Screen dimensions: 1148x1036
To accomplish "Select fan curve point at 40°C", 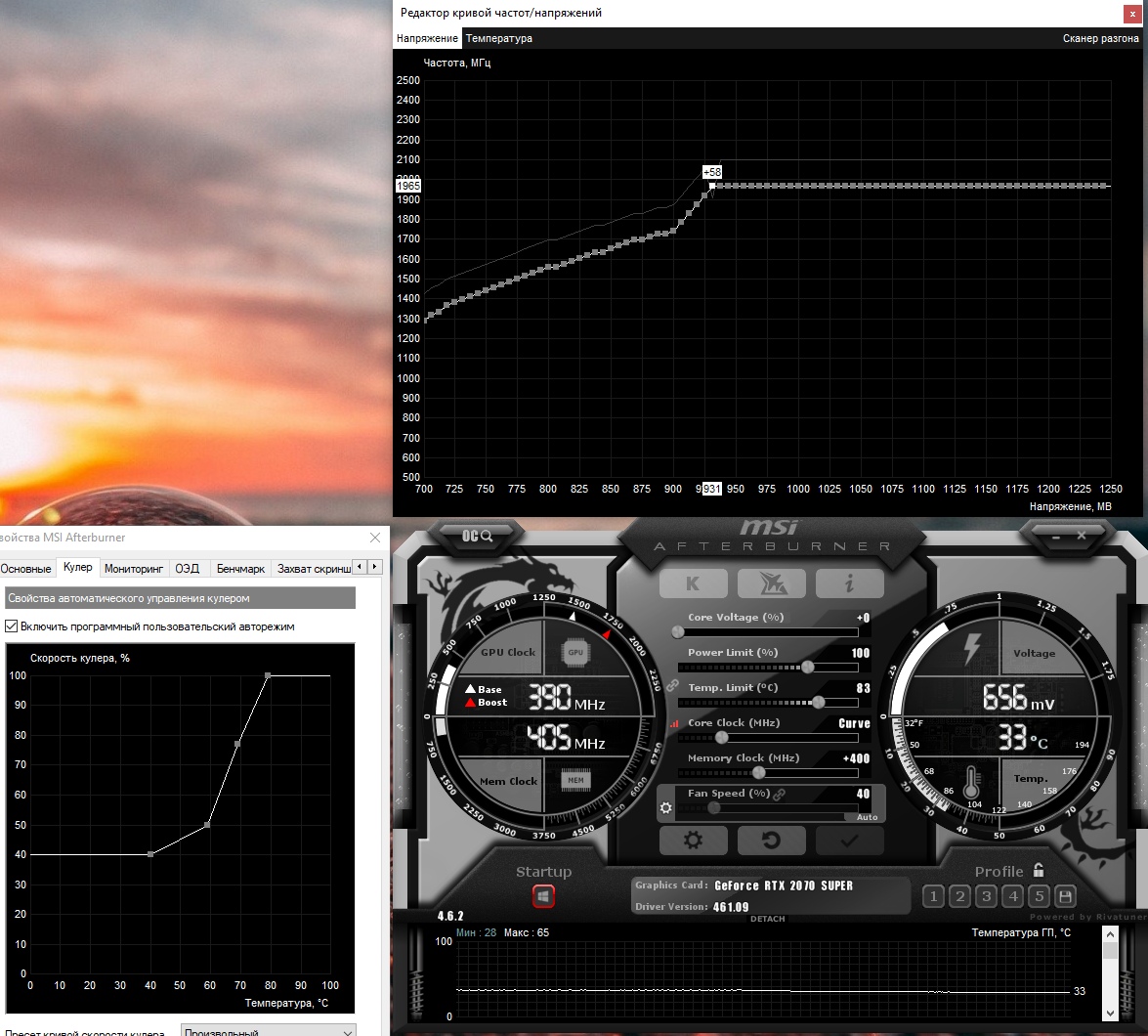I will (x=150, y=854).
